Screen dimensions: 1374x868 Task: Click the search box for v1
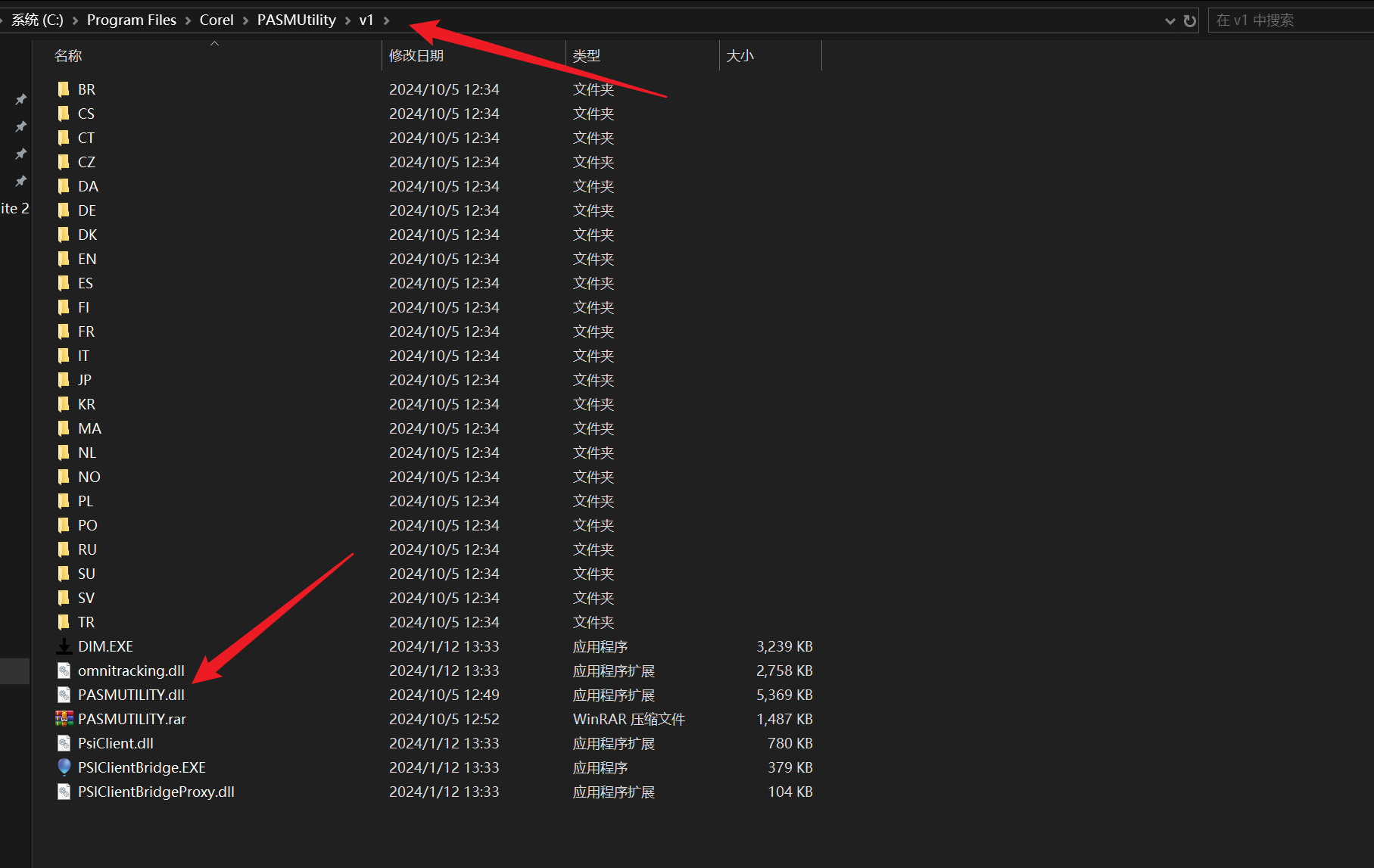click(x=1287, y=20)
